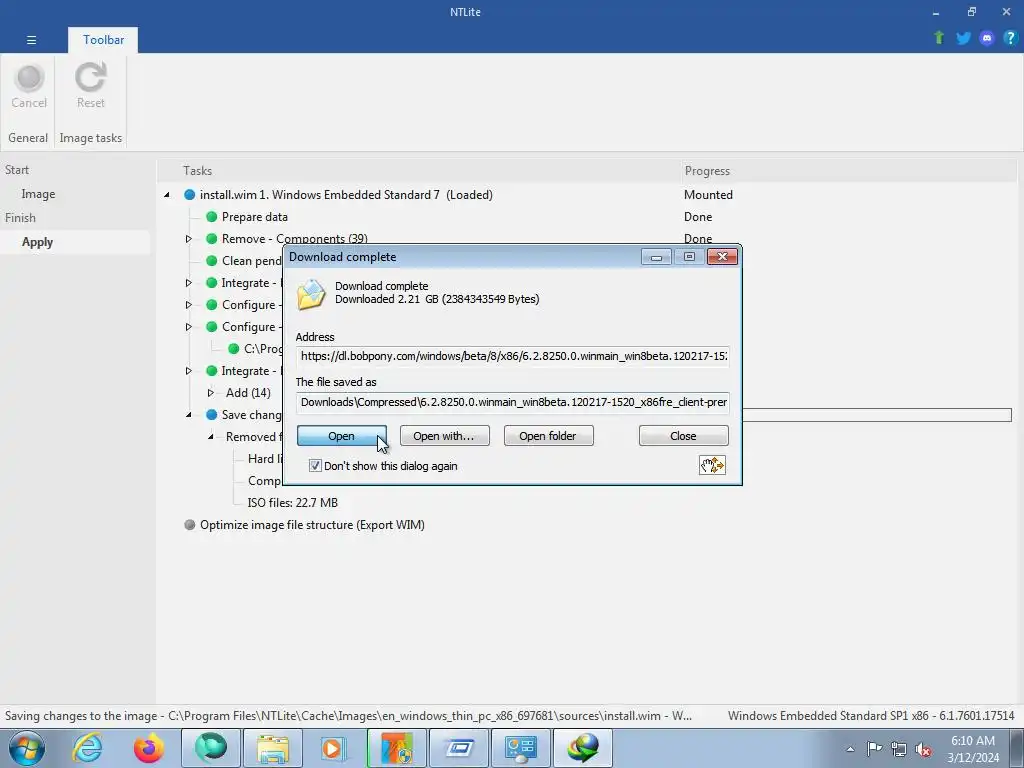Uncheck Don't show this dialog again
1024x768 pixels.
click(315, 466)
